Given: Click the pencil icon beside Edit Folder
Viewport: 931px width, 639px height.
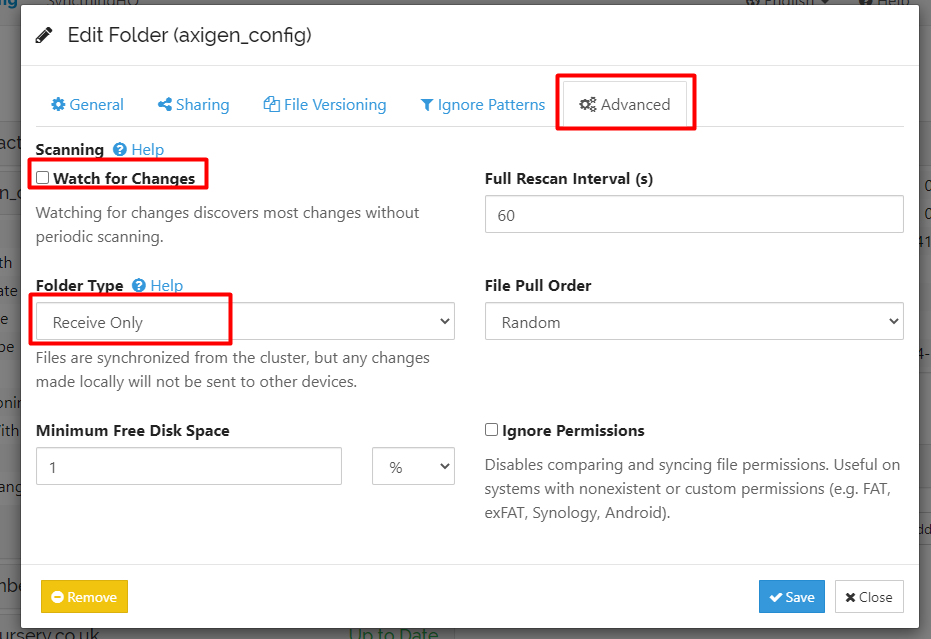Looking at the screenshot, I should pyautogui.click(x=44, y=36).
